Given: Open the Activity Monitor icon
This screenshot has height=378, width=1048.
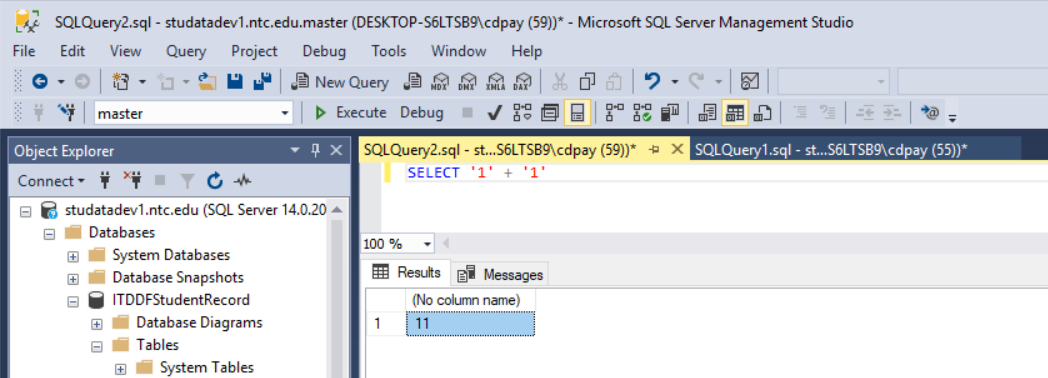Looking at the screenshot, I should (x=750, y=82).
